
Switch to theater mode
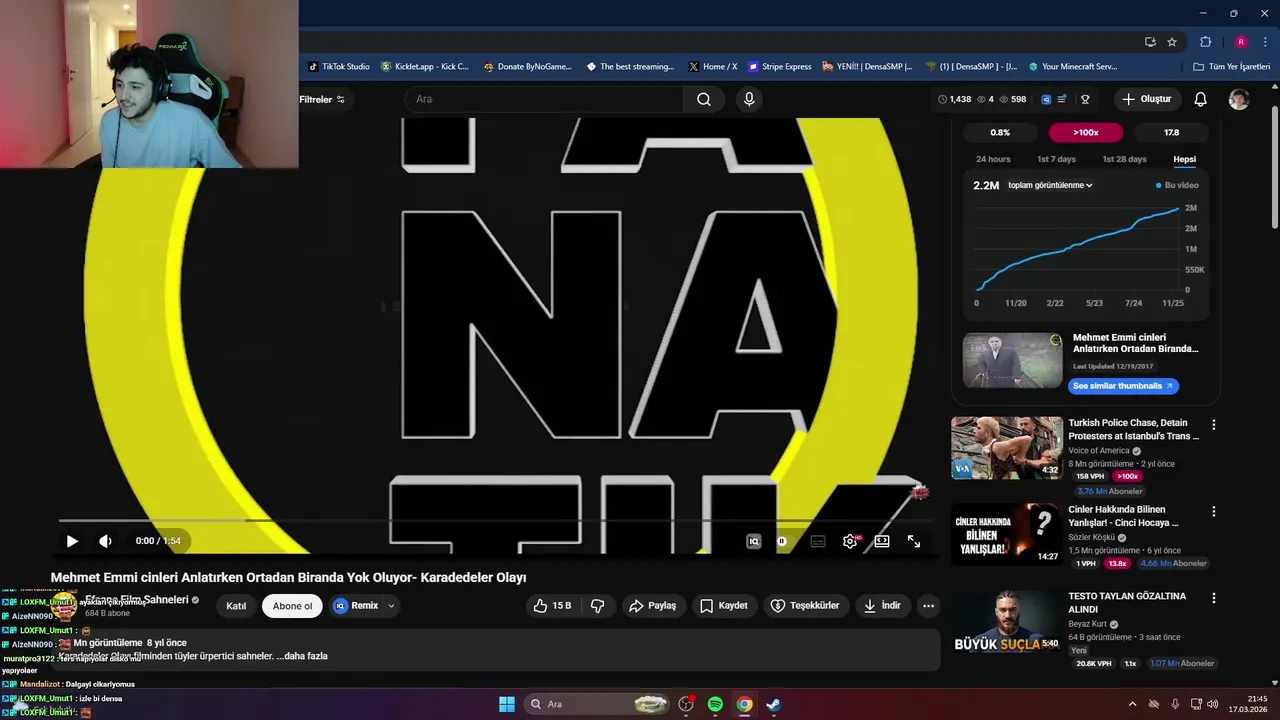[x=882, y=541]
